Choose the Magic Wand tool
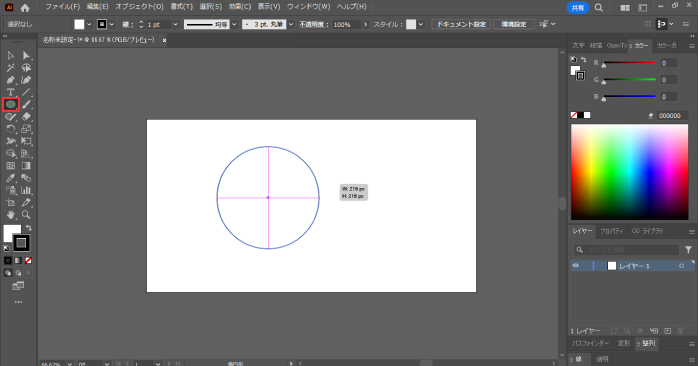This screenshot has width=698, height=366. pyautogui.click(x=11, y=68)
